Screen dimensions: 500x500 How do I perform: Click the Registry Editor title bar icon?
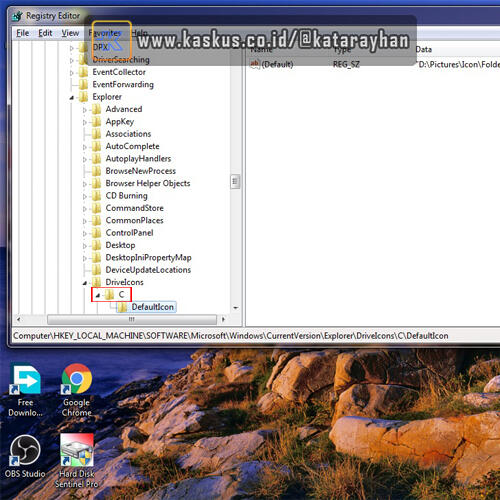pyautogui.click(x=17, y=16)
